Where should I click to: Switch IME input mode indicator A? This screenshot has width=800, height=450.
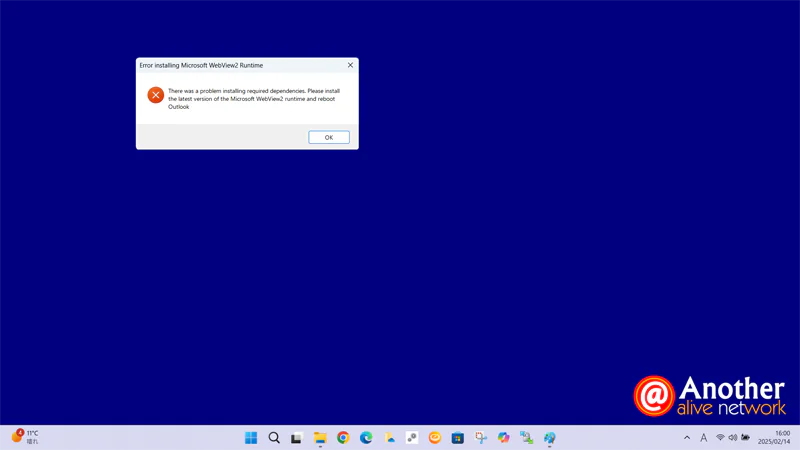tap(704, 438)
